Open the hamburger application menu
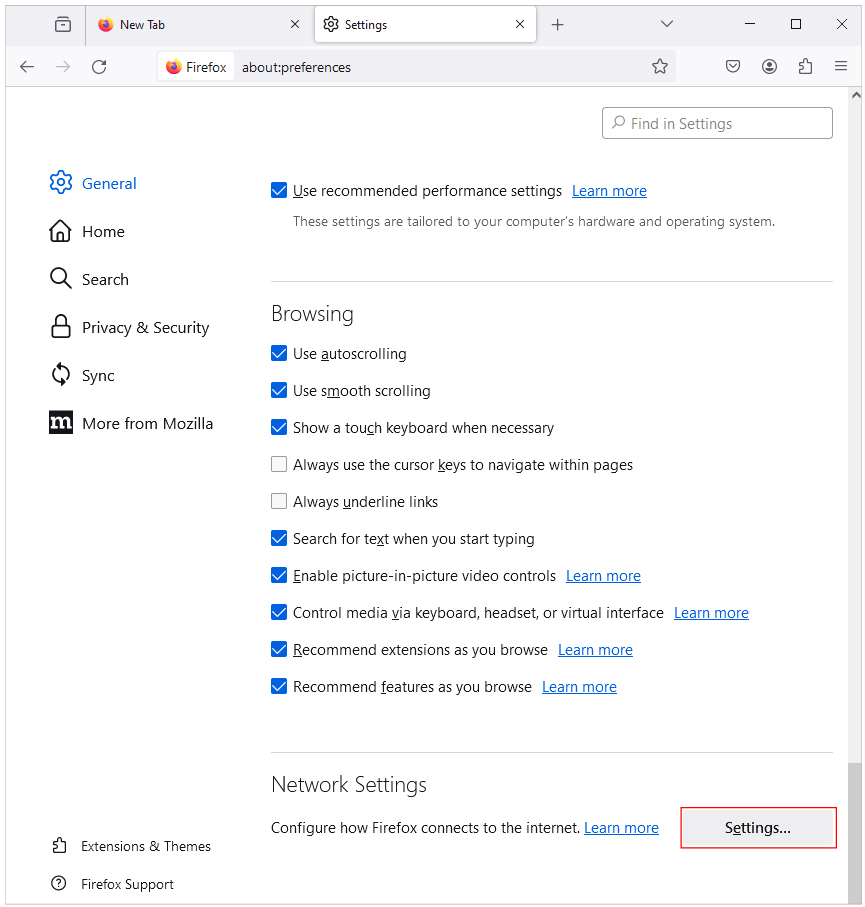 coord(841,66)
